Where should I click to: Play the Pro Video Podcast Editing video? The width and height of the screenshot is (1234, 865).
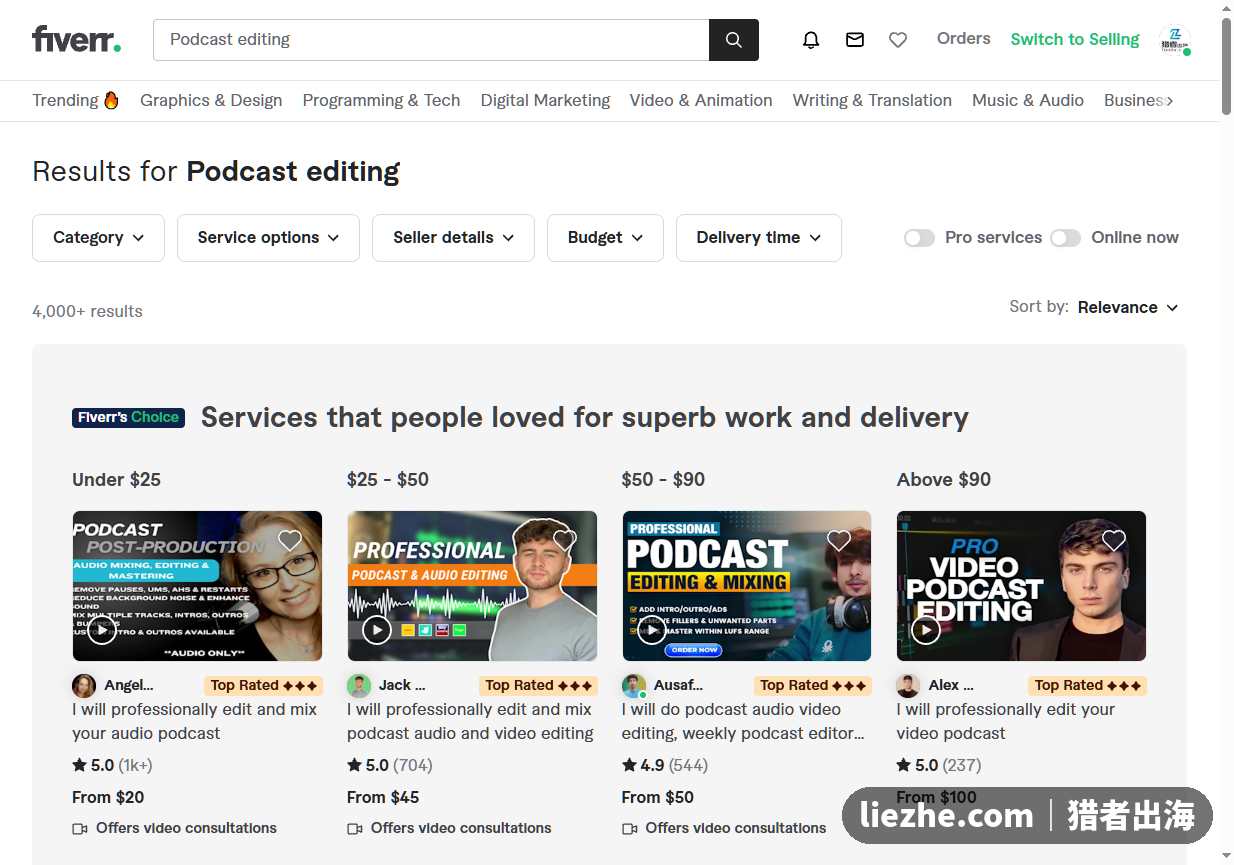pyautogui.click(x=926, y=630)
